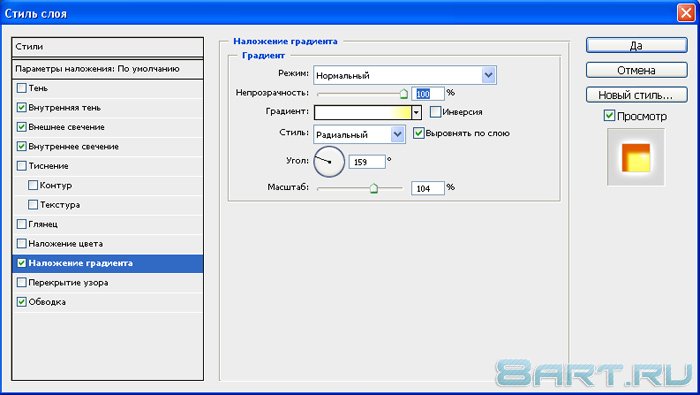700x395 pixels.
Task: Click the Масштаб slider handle
Action: click(374, 188)
